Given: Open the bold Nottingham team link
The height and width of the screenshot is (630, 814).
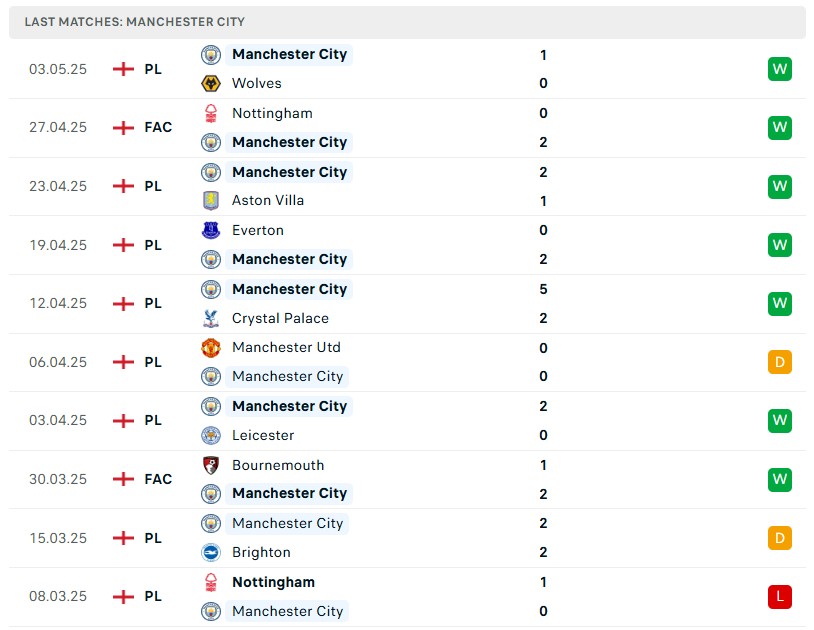Looking at the screenshot, I should [x=273, y=582].
